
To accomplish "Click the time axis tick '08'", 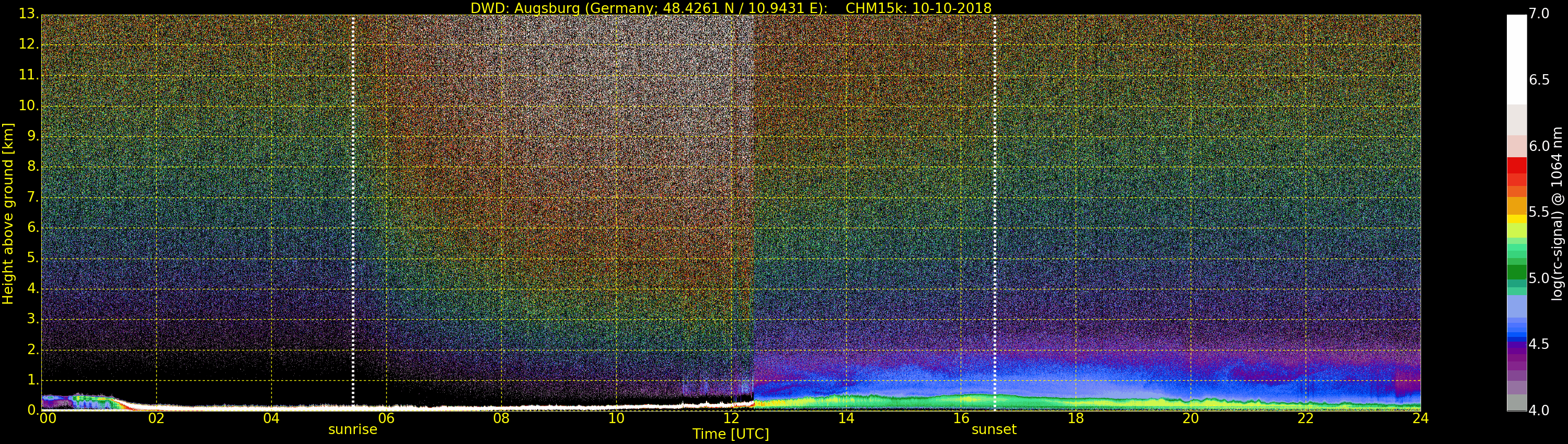I will 501,418.
